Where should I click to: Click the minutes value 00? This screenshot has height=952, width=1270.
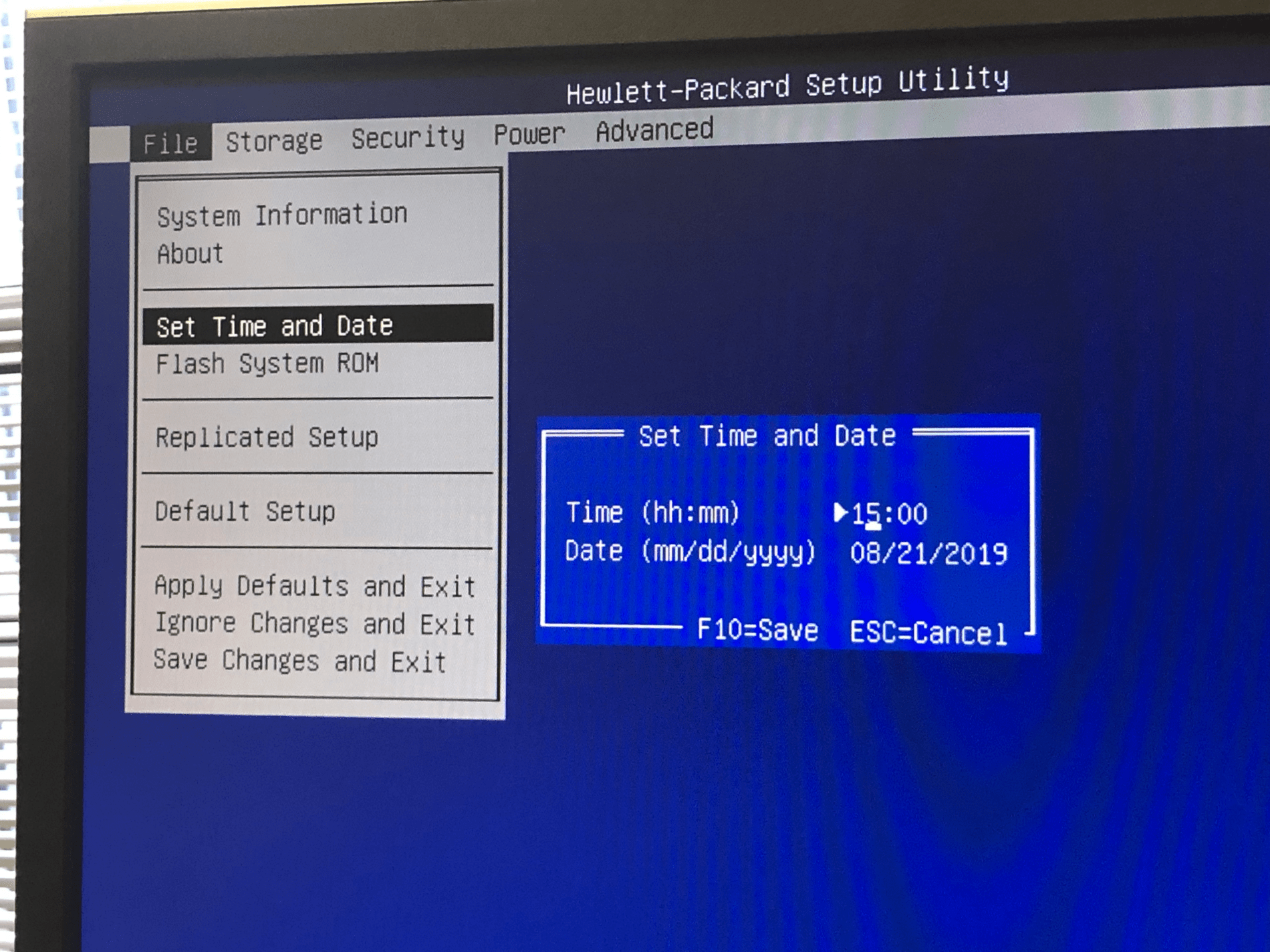pos(912,514)
